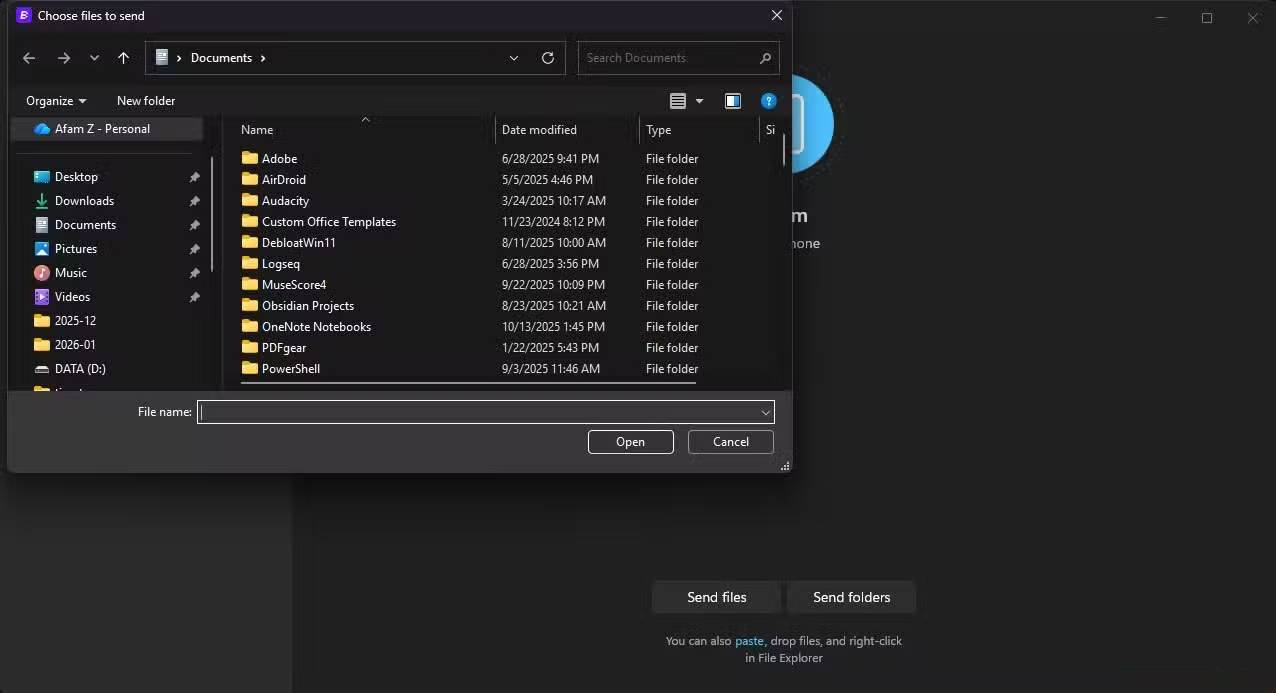Open the AirDroid folder icon
Image resolution: width=1276 pixels, height=693 pixels.
pyautogui.click(x=250, y=180)
